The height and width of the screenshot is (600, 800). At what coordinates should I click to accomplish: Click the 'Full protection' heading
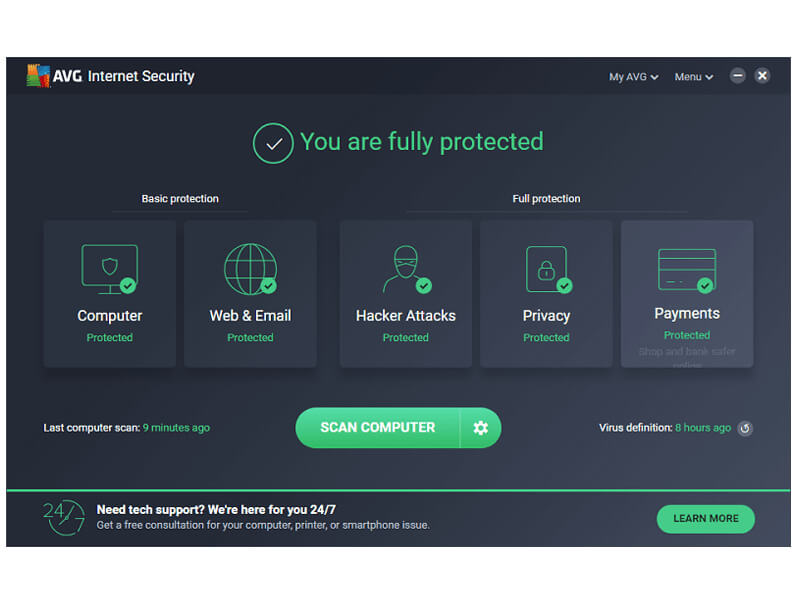[x=546, y=198]
